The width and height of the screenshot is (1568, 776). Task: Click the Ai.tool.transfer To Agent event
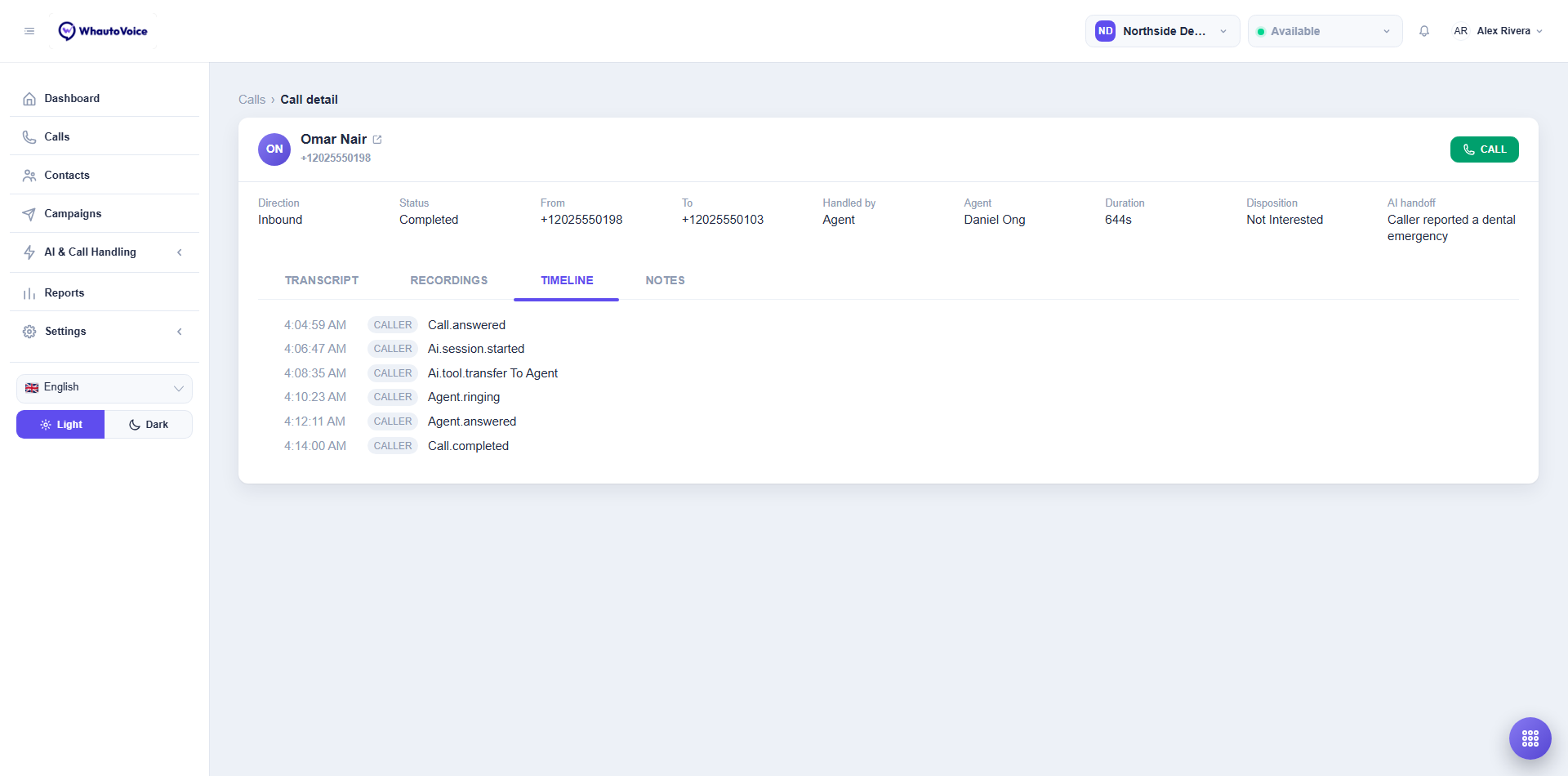pos(492,373)
